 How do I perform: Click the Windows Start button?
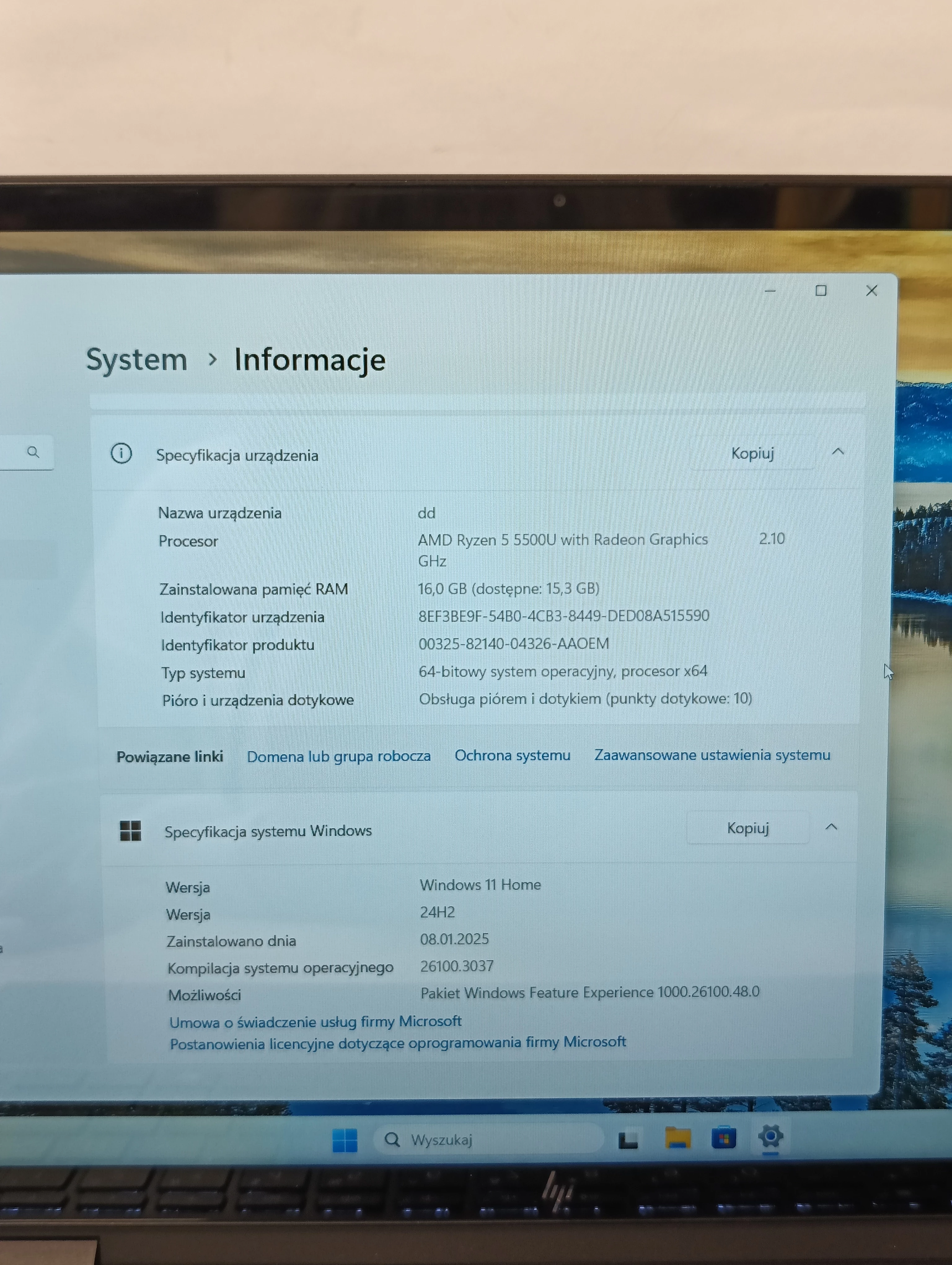point(345,1140)
